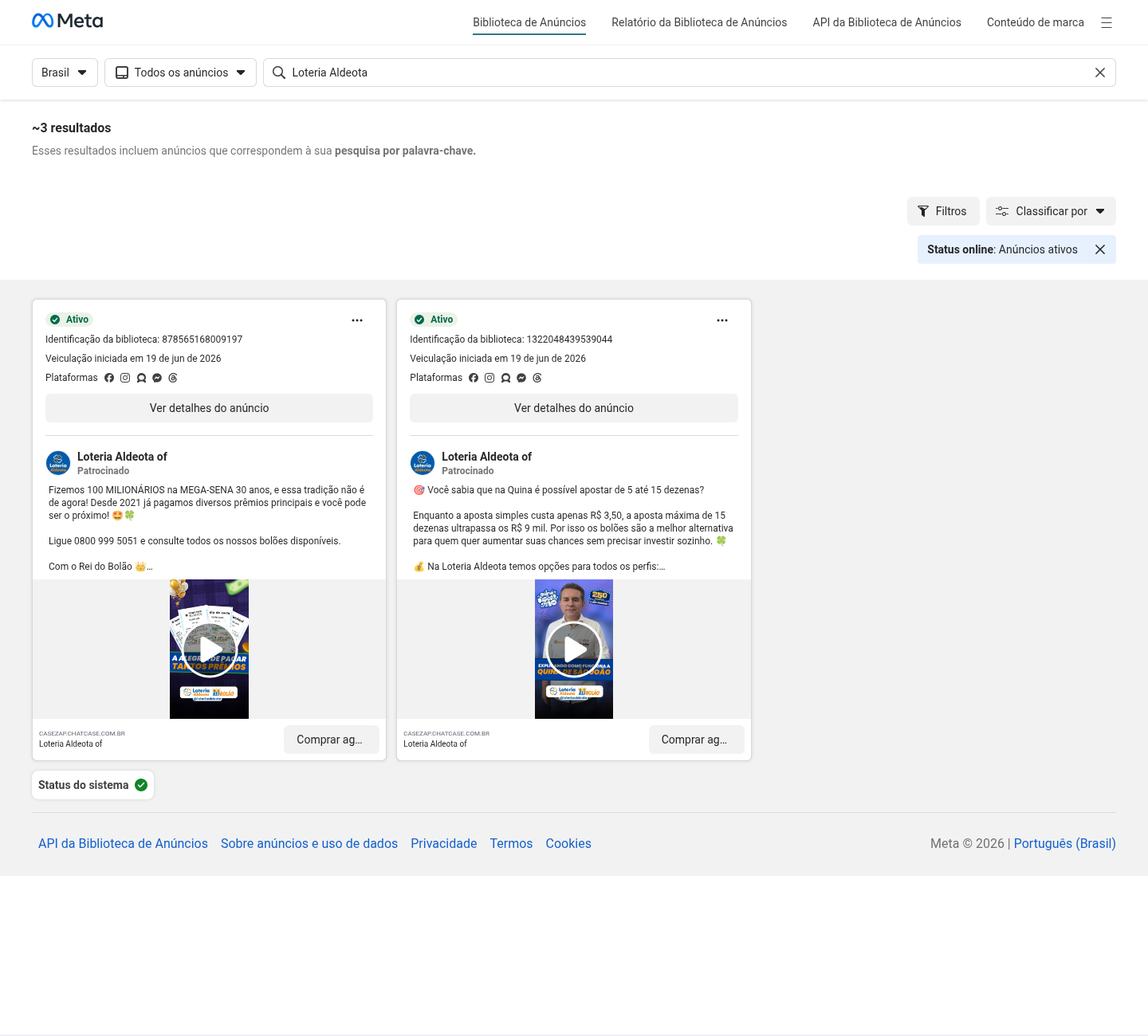
Task: Open the three-dot menu on ad 878565168009197
Action: [x=357, y=320]
